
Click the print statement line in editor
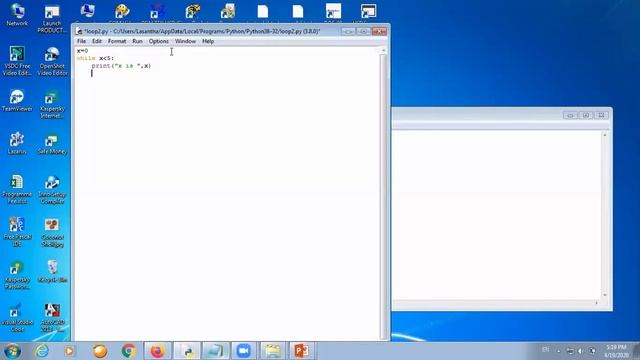tap(121, 66)
